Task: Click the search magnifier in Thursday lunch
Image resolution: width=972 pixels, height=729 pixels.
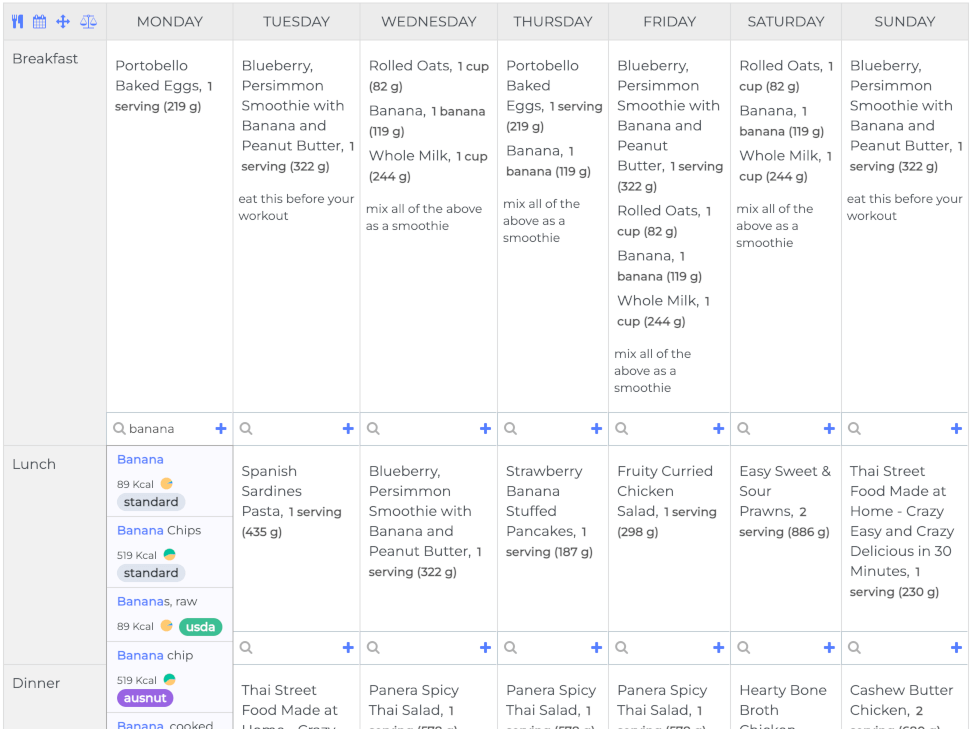Action: point(511,647)
